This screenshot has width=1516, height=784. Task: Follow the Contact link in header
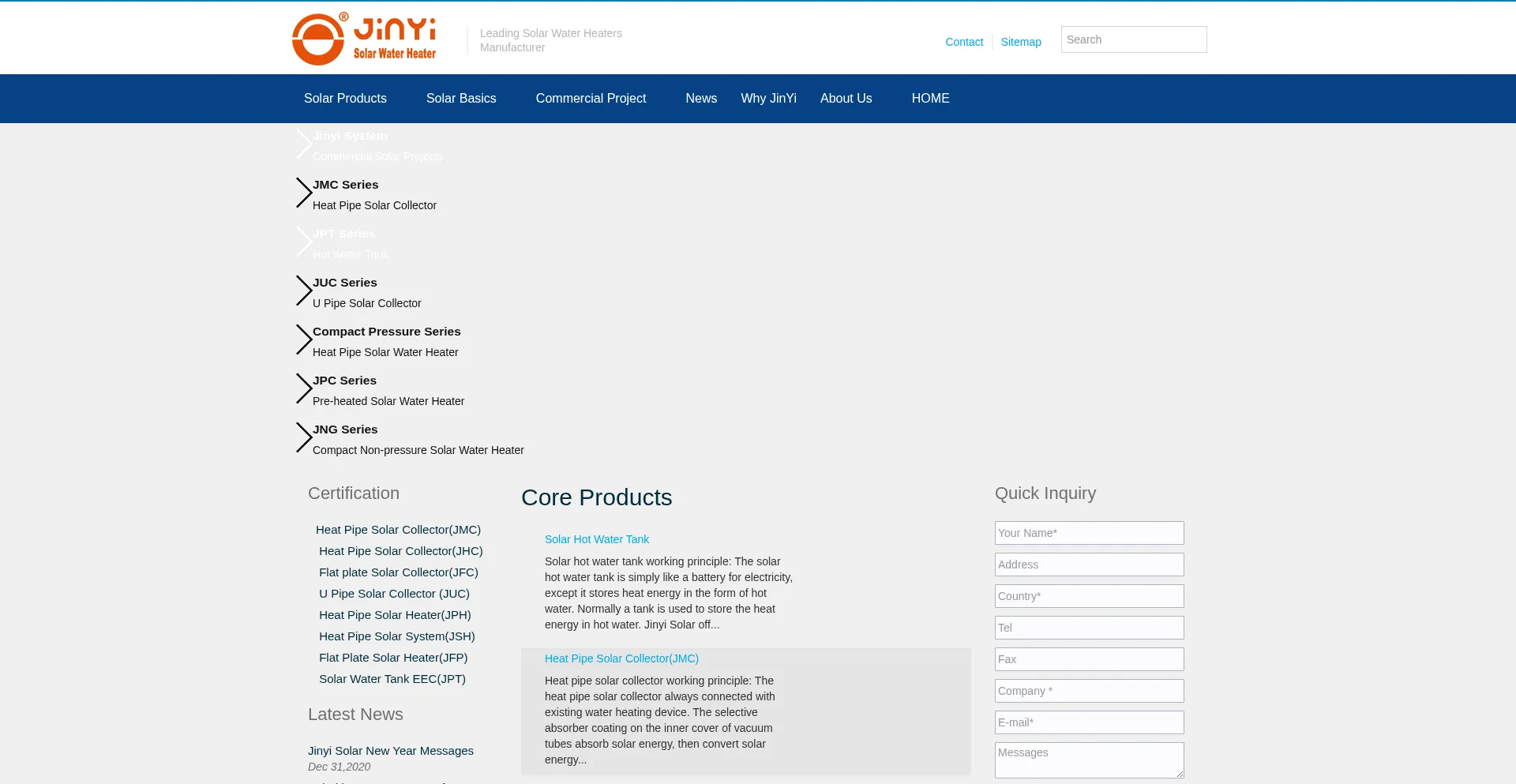click(x=964, y=42)
